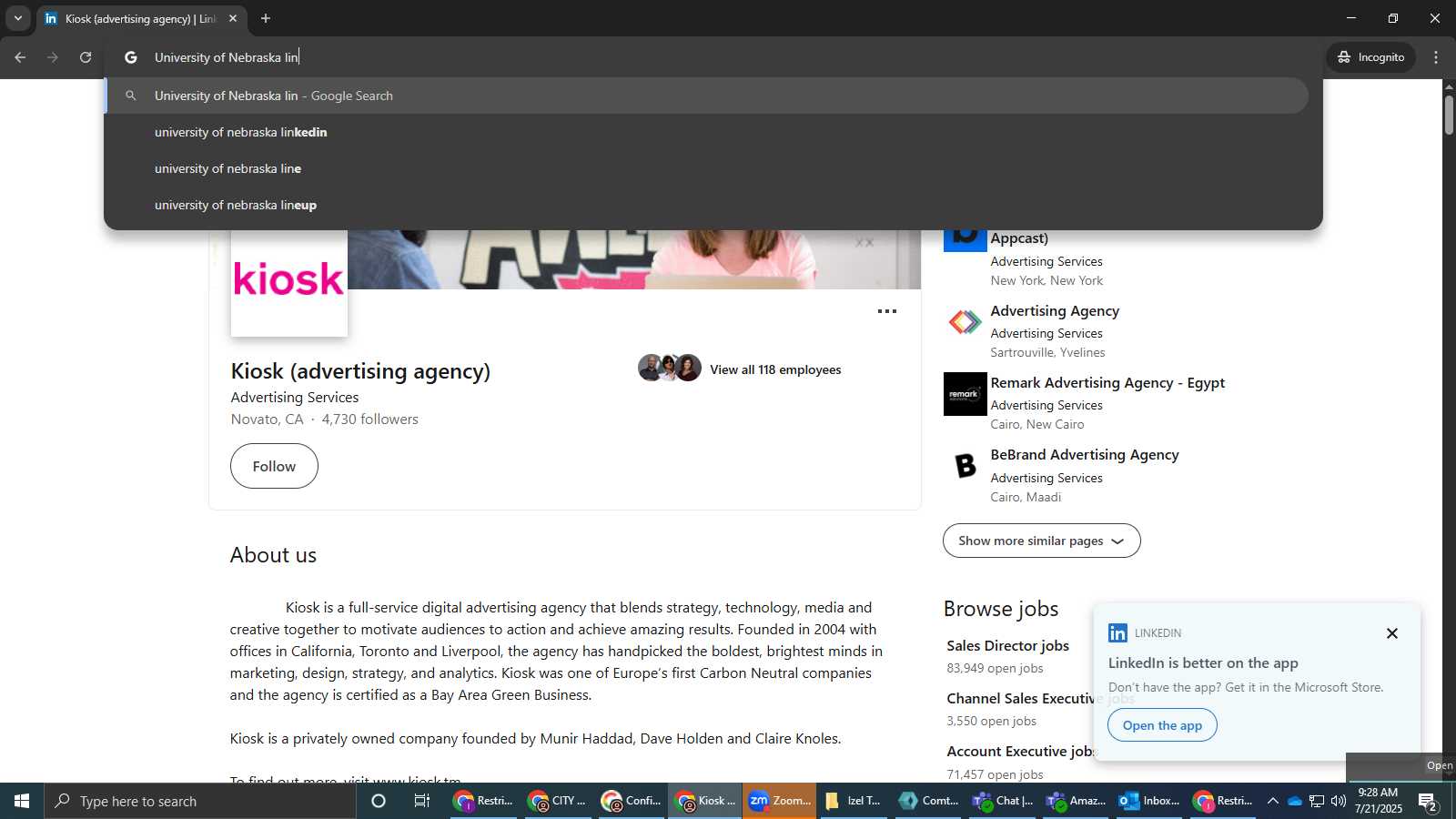The image size is (1456, 819).
Task: Switch to the CITY Chrome taskbar window
Action: pyautogui.click(x=557, y=801)
